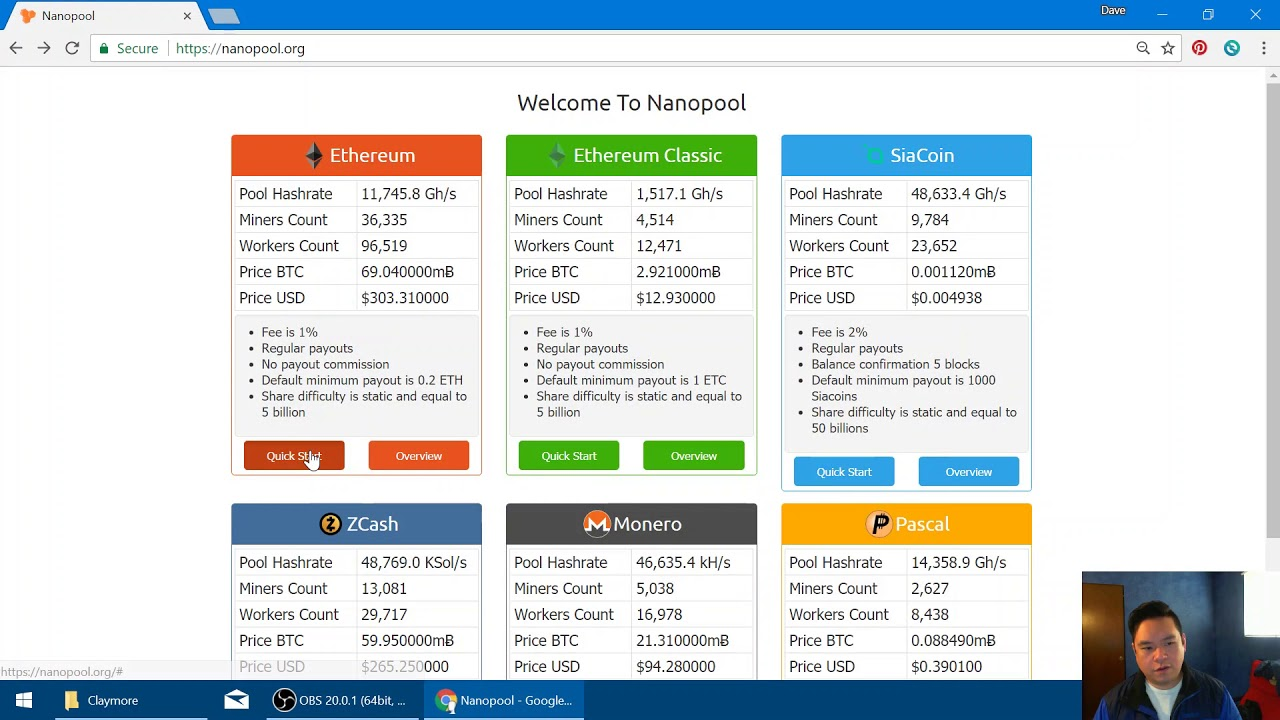
Task: Click the webcam overlay thumbnail
Action: pyautogui.click(x=1180, y=645)
